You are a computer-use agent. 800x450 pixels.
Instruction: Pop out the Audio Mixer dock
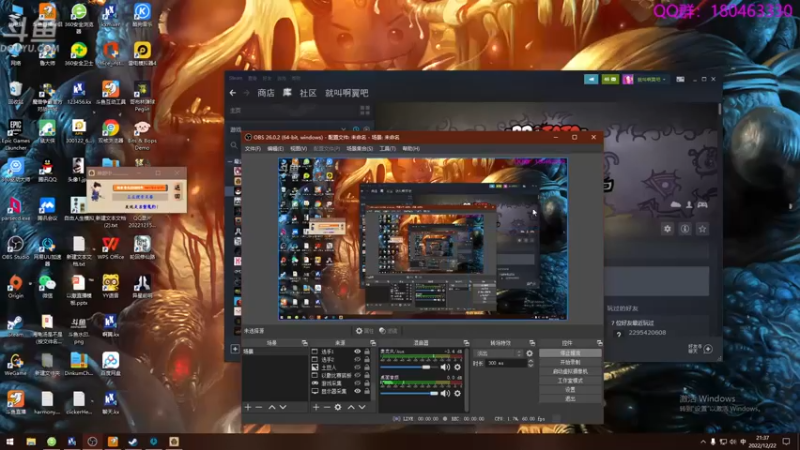[466, 343]
